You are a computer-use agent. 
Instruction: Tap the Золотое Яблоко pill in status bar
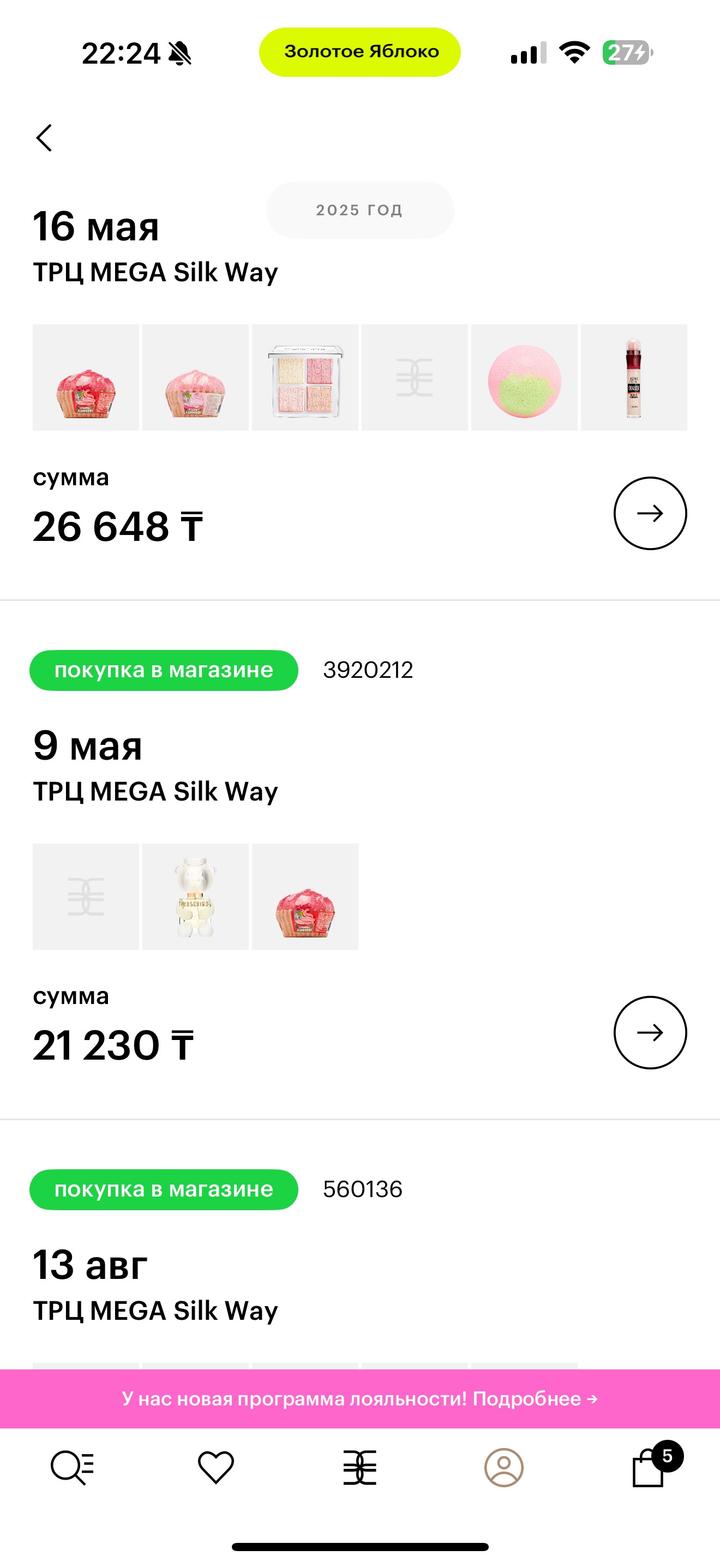360,52
